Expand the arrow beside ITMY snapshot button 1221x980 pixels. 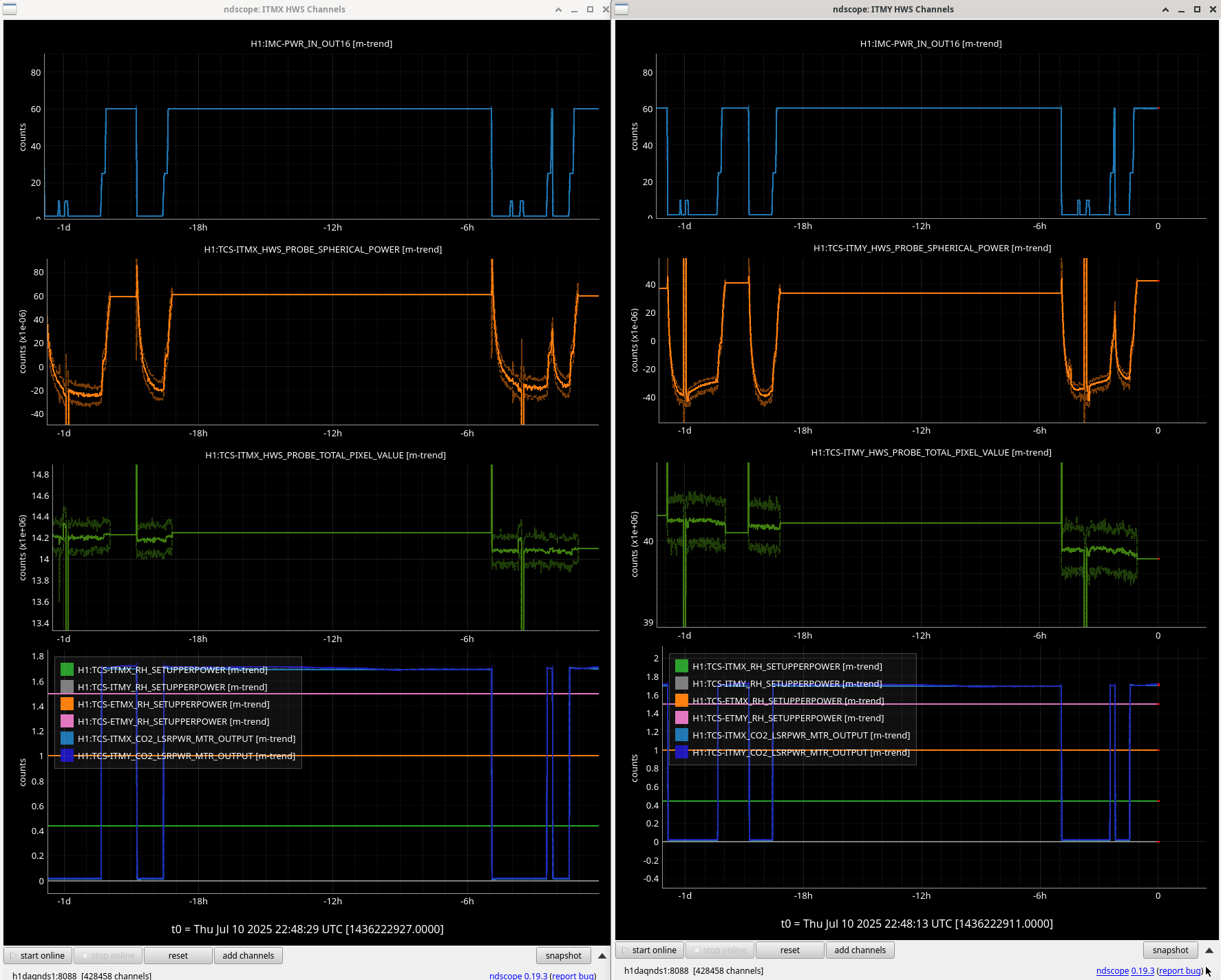1209,950
